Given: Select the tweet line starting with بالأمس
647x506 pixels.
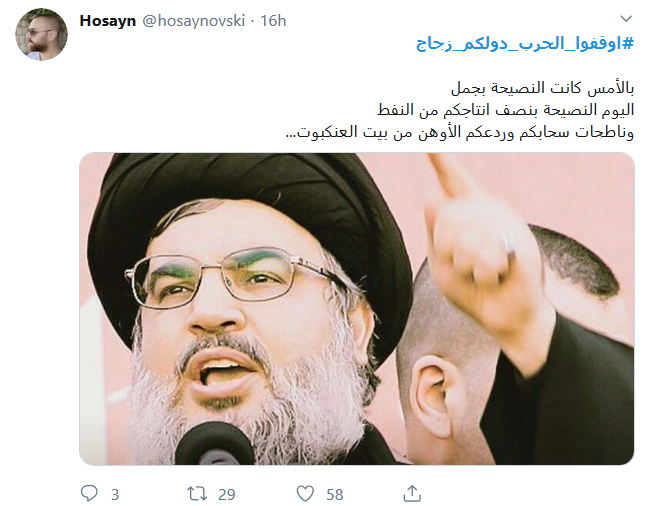Looking at the screenshot, I should [x=542, y=88].
